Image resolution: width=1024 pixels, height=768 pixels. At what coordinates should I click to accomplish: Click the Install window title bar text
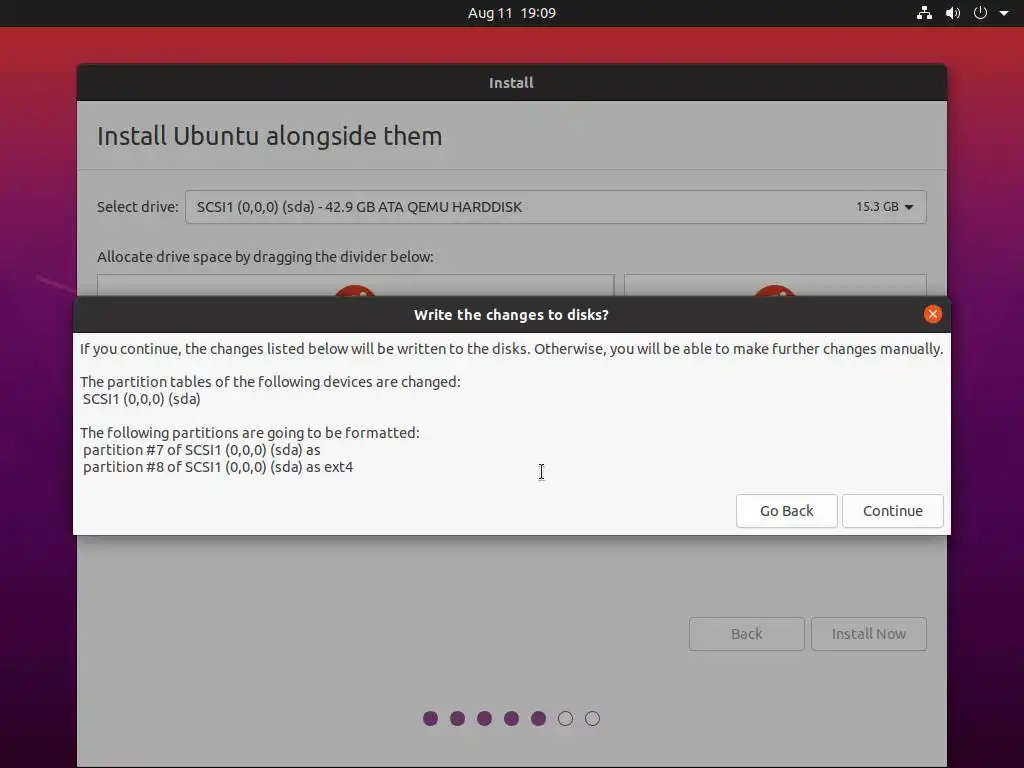(511, 83)
